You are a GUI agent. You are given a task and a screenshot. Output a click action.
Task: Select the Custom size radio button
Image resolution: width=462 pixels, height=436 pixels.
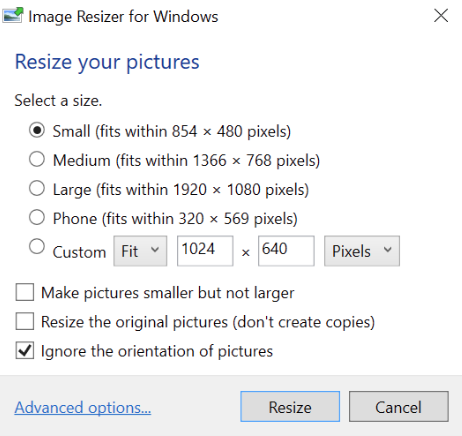click(x=37, y=247)
